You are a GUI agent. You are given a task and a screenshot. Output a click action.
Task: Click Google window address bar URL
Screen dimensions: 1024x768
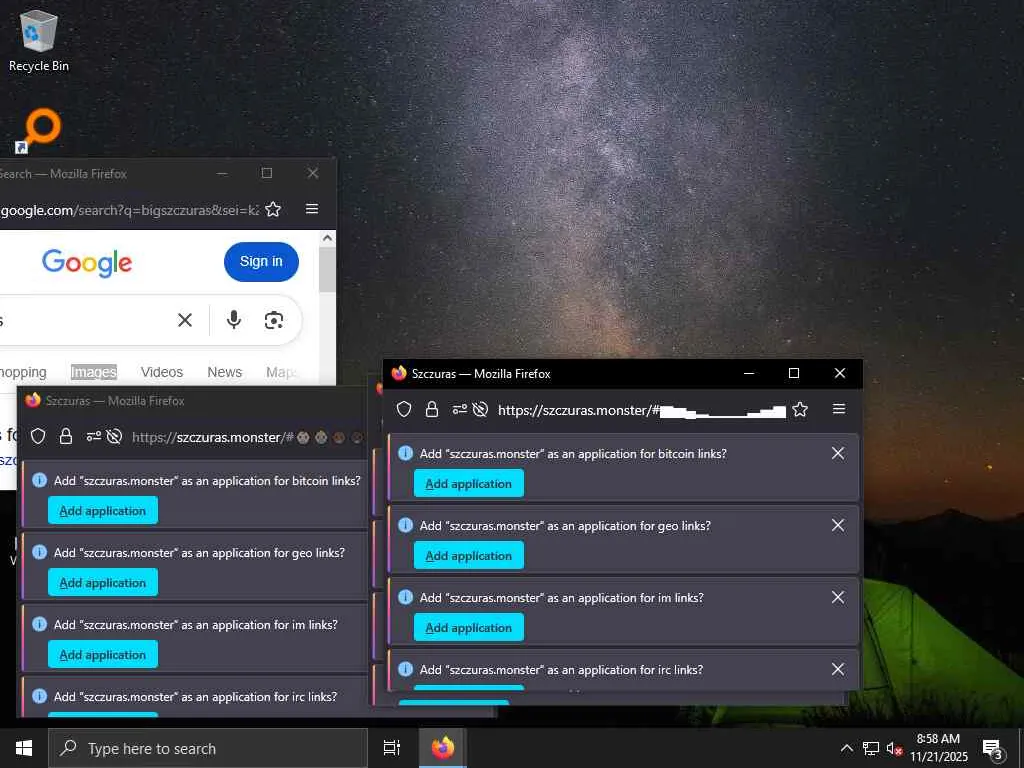click(x=129, y=210)
